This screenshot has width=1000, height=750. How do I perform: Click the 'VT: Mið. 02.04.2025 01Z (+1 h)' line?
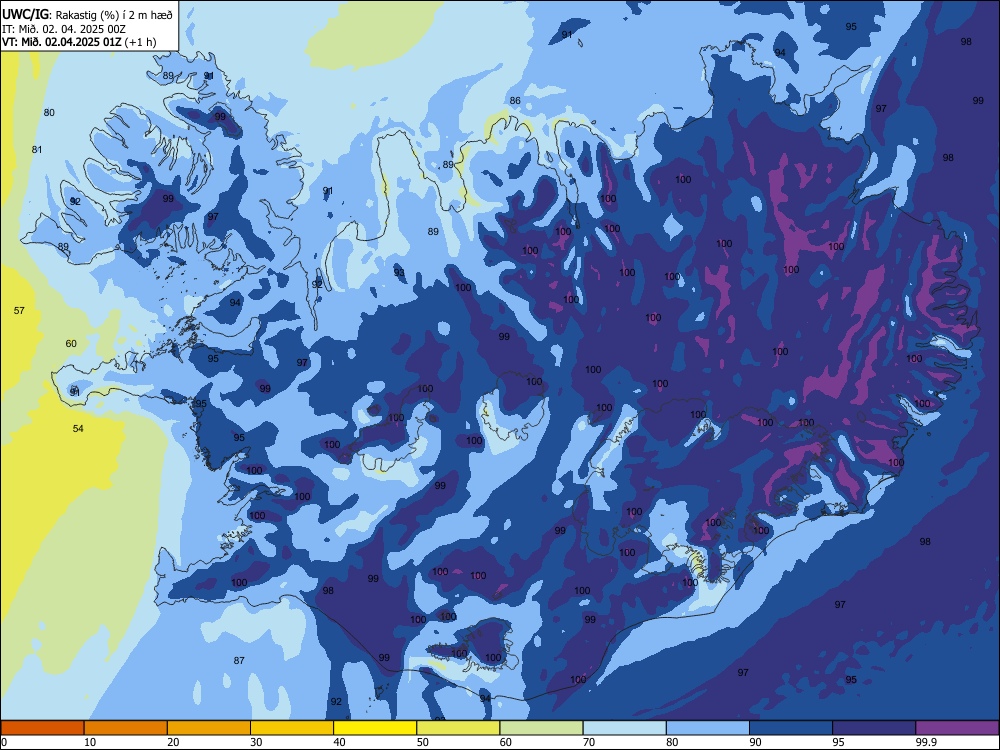coord(78,42)
